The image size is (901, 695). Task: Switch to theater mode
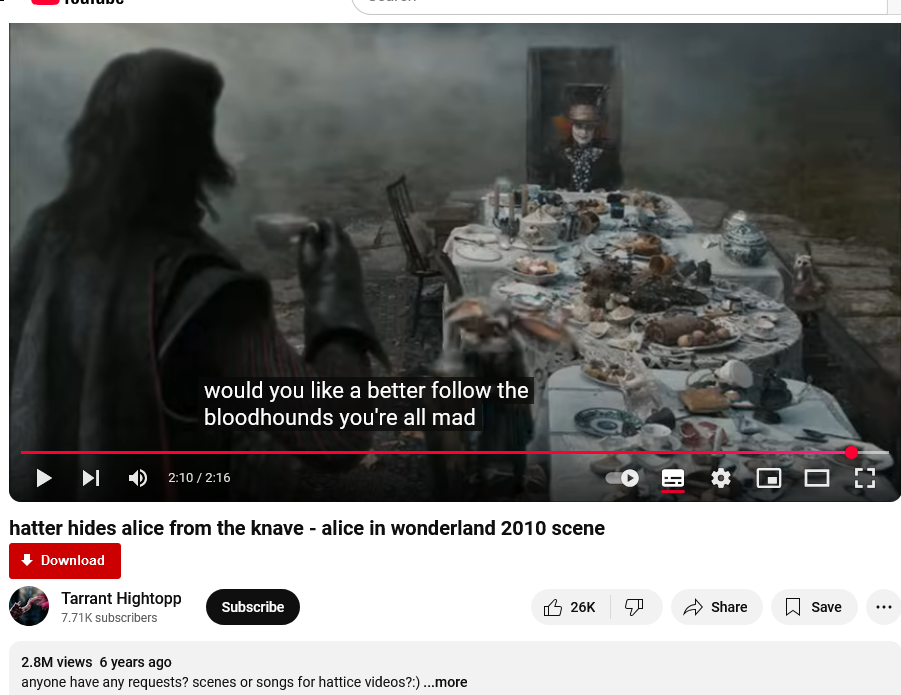pos(817,478)
